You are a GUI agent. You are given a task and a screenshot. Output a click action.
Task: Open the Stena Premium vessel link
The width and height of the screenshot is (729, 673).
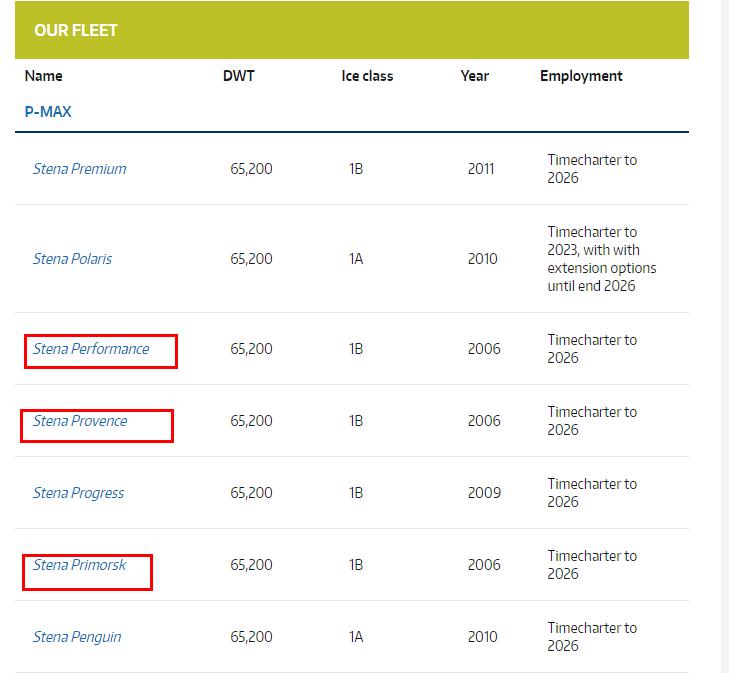click(80, 169)
